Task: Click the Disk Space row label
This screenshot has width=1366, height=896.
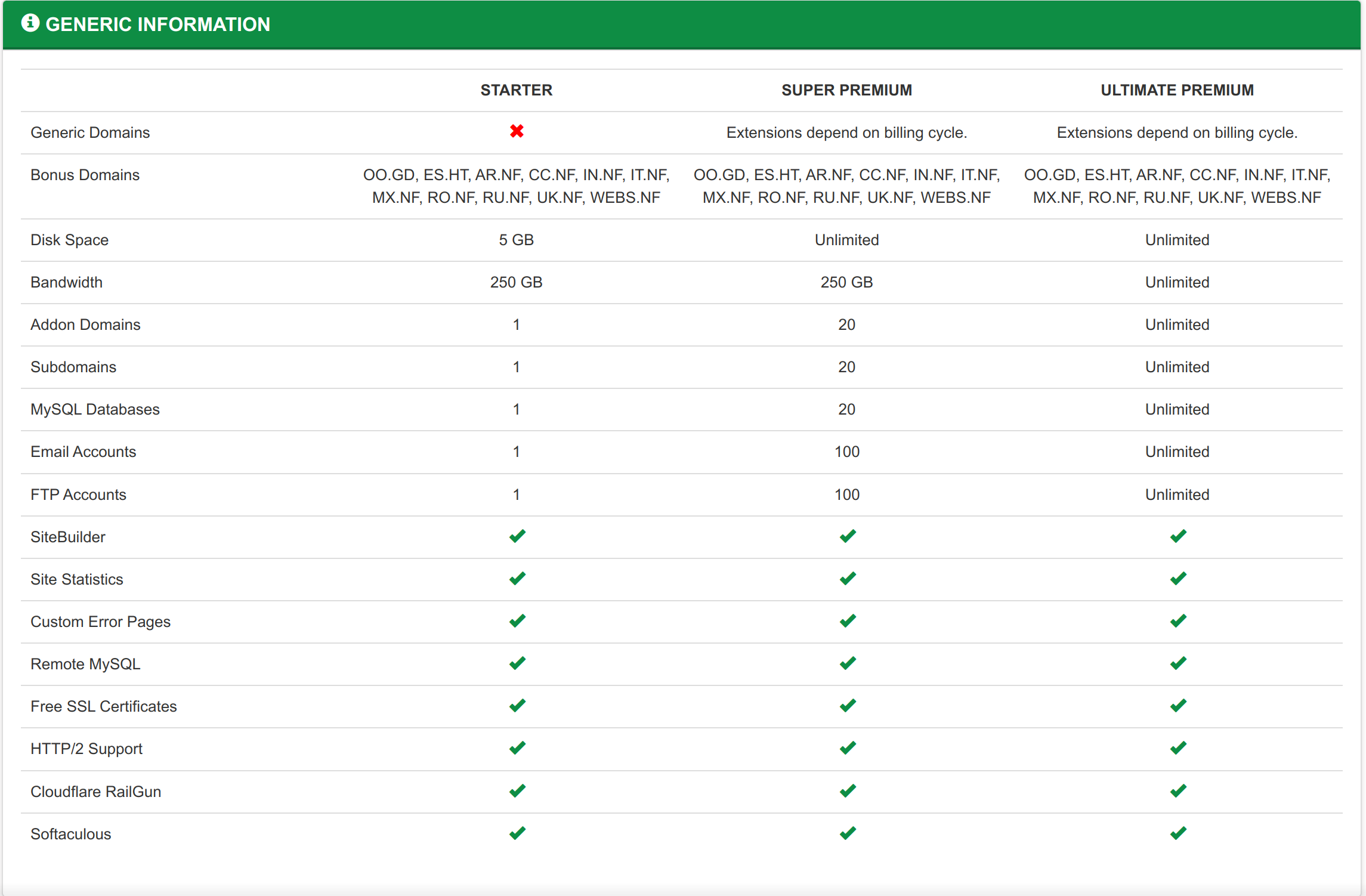Action: pyautogui.click(x=69, y=239)
